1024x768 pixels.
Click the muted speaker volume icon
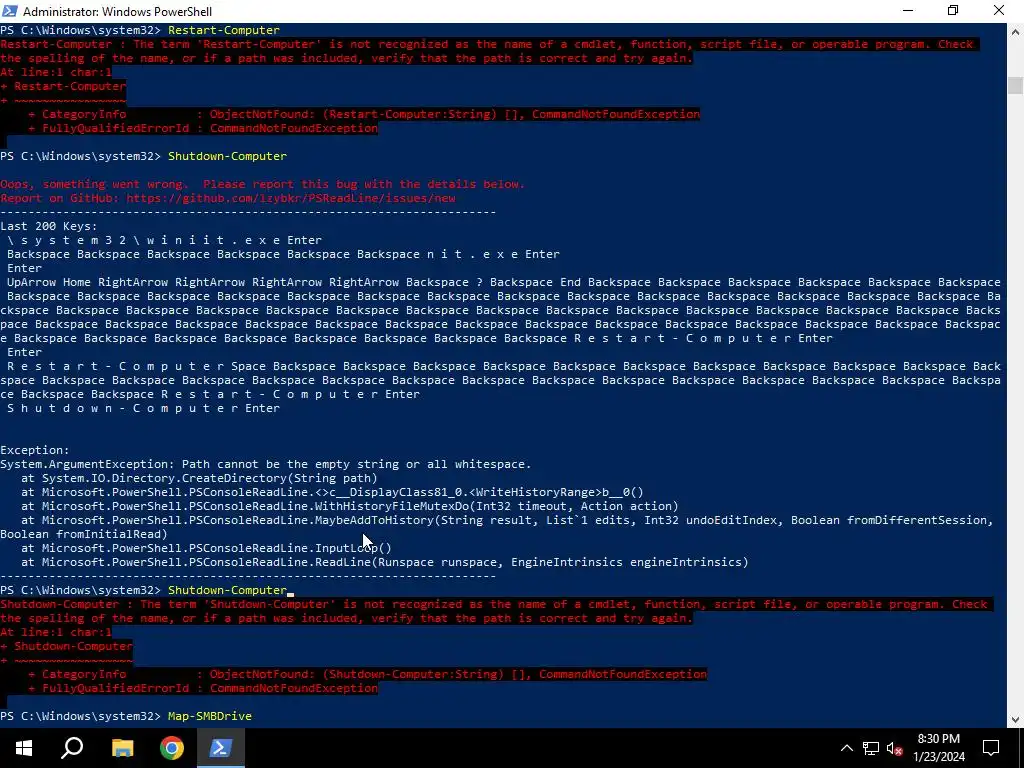click(895, 748)
